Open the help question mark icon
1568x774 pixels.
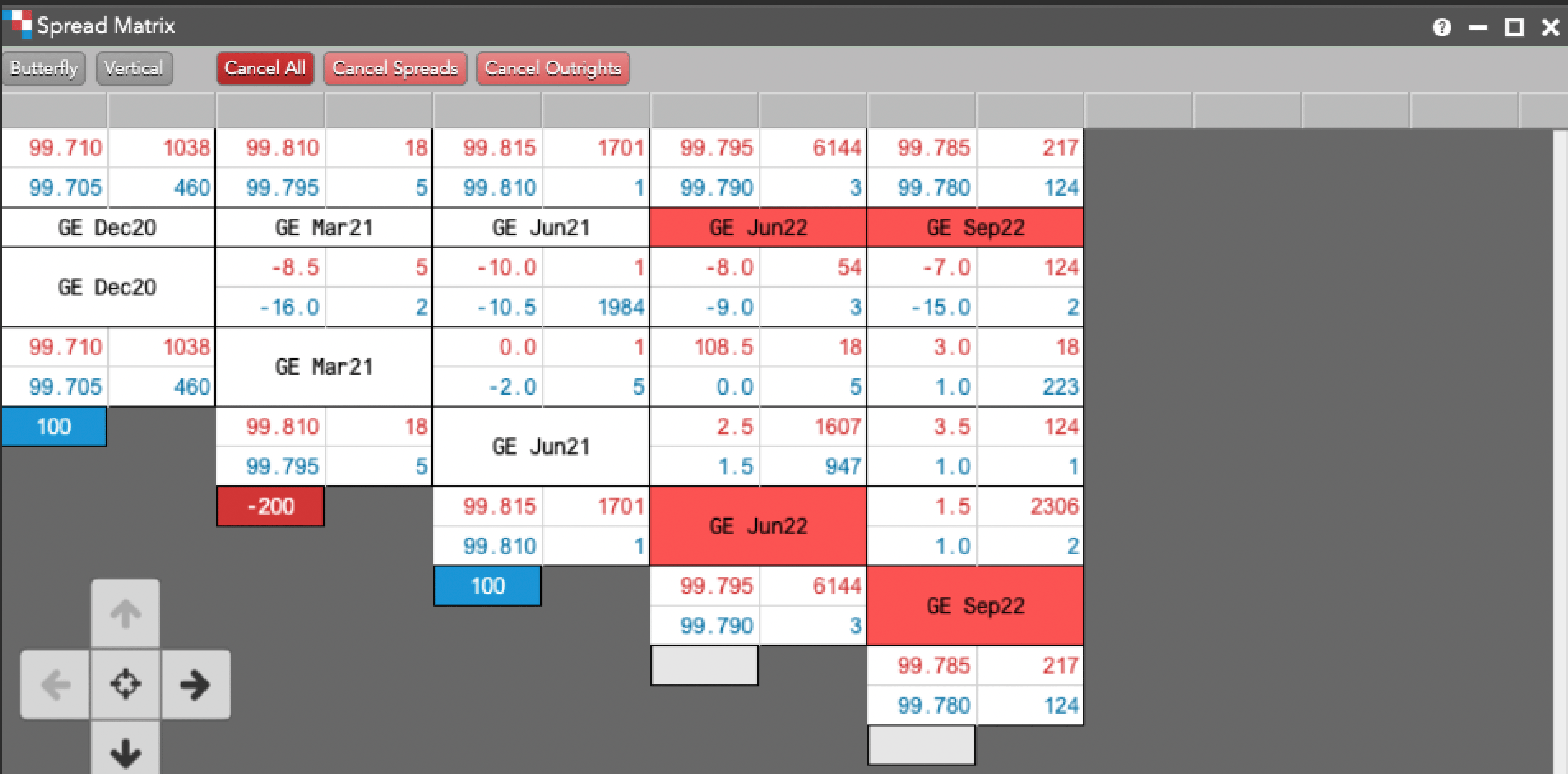[1441, 27]
